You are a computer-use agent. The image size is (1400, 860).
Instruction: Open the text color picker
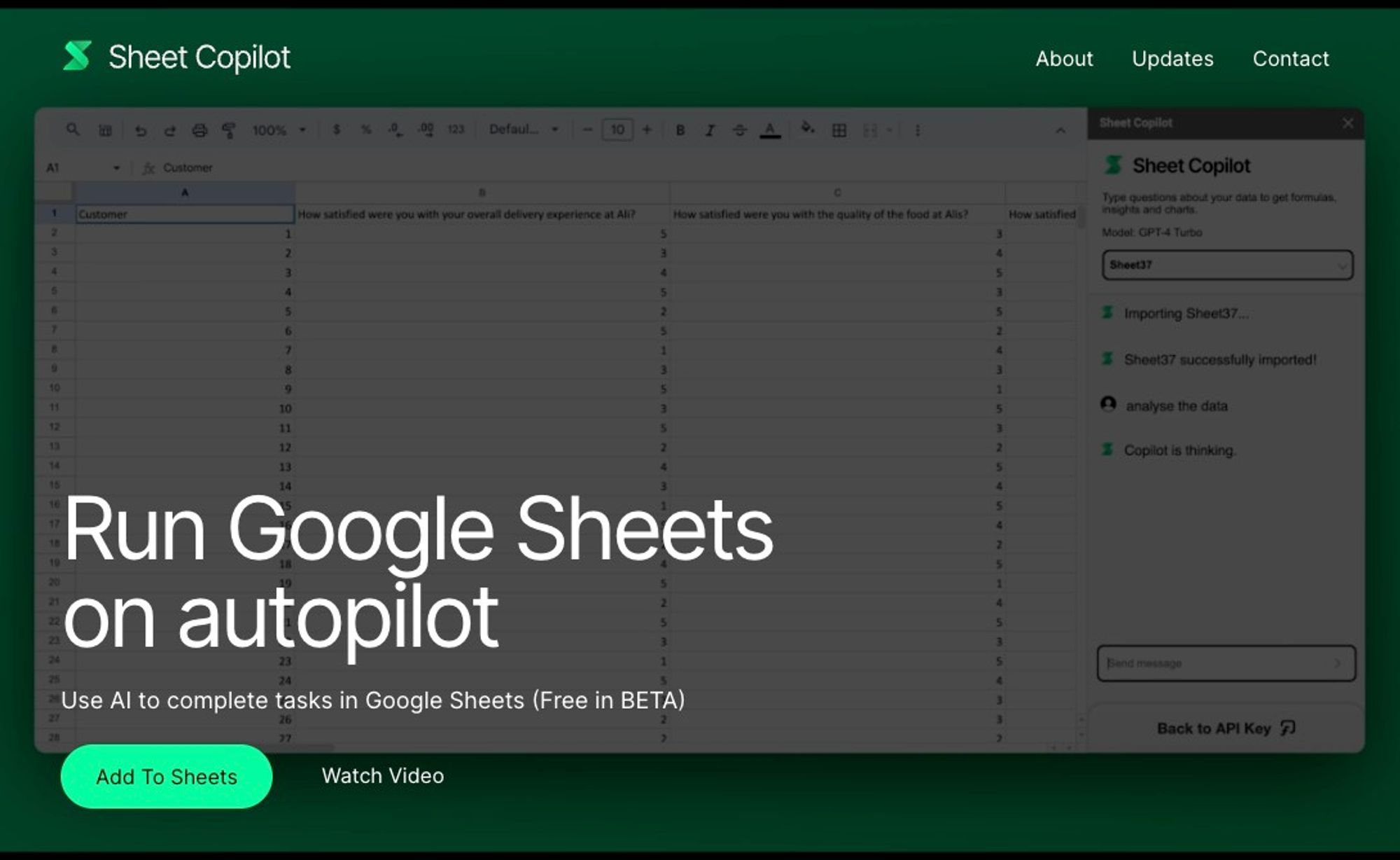tap(770, 130)
